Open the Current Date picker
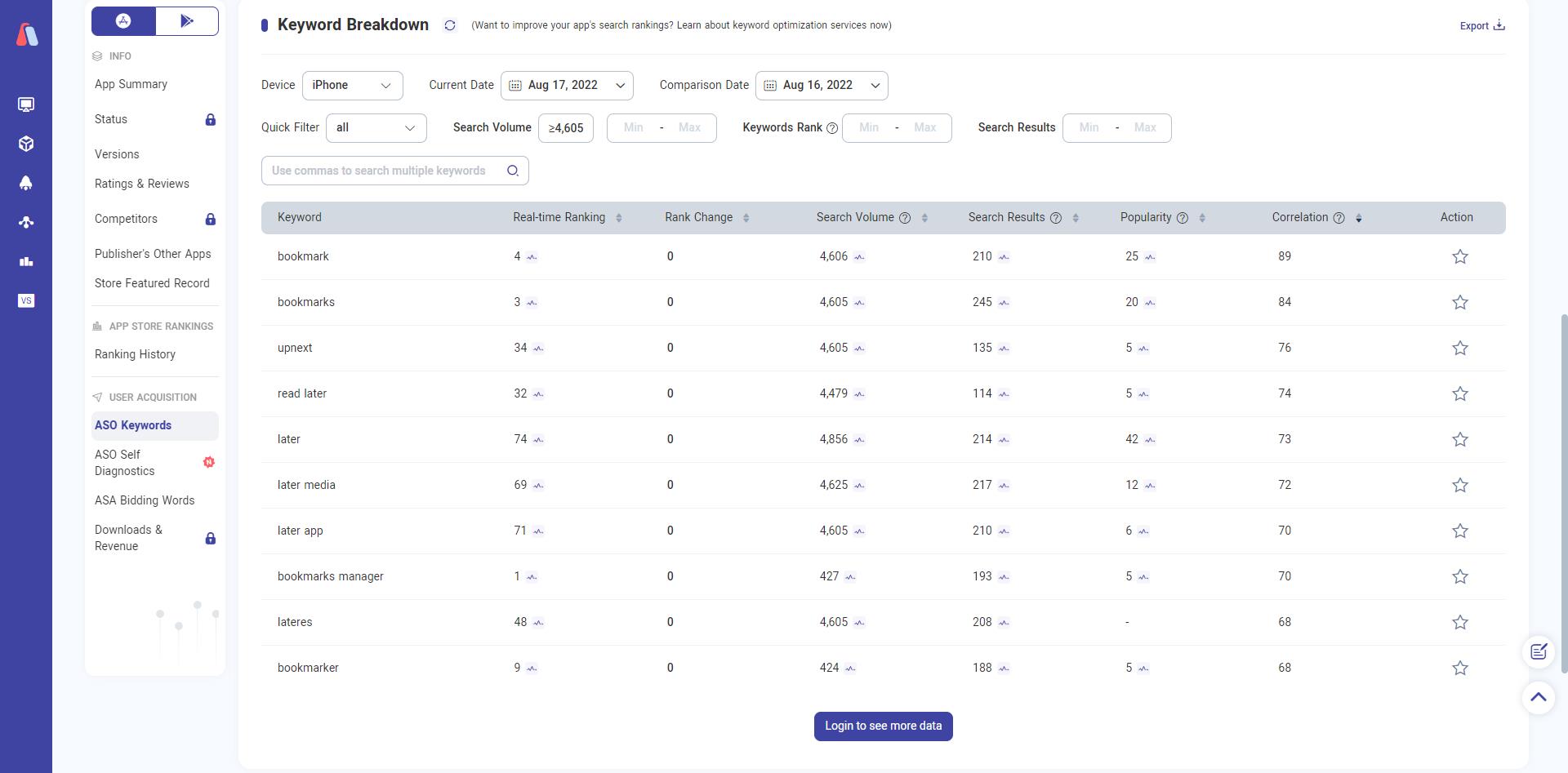This screenshot has height=773, width=1568. click(x=567, y=86)
